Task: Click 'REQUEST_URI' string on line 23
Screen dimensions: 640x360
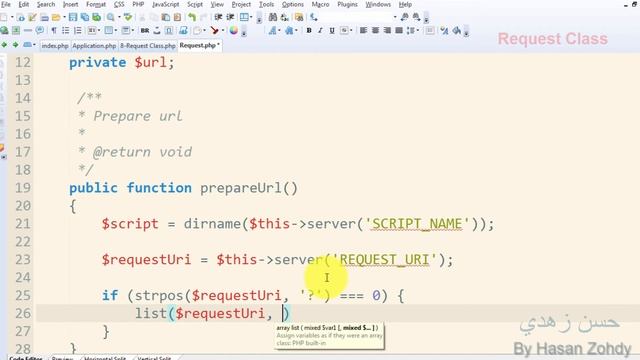Action: 384,260
